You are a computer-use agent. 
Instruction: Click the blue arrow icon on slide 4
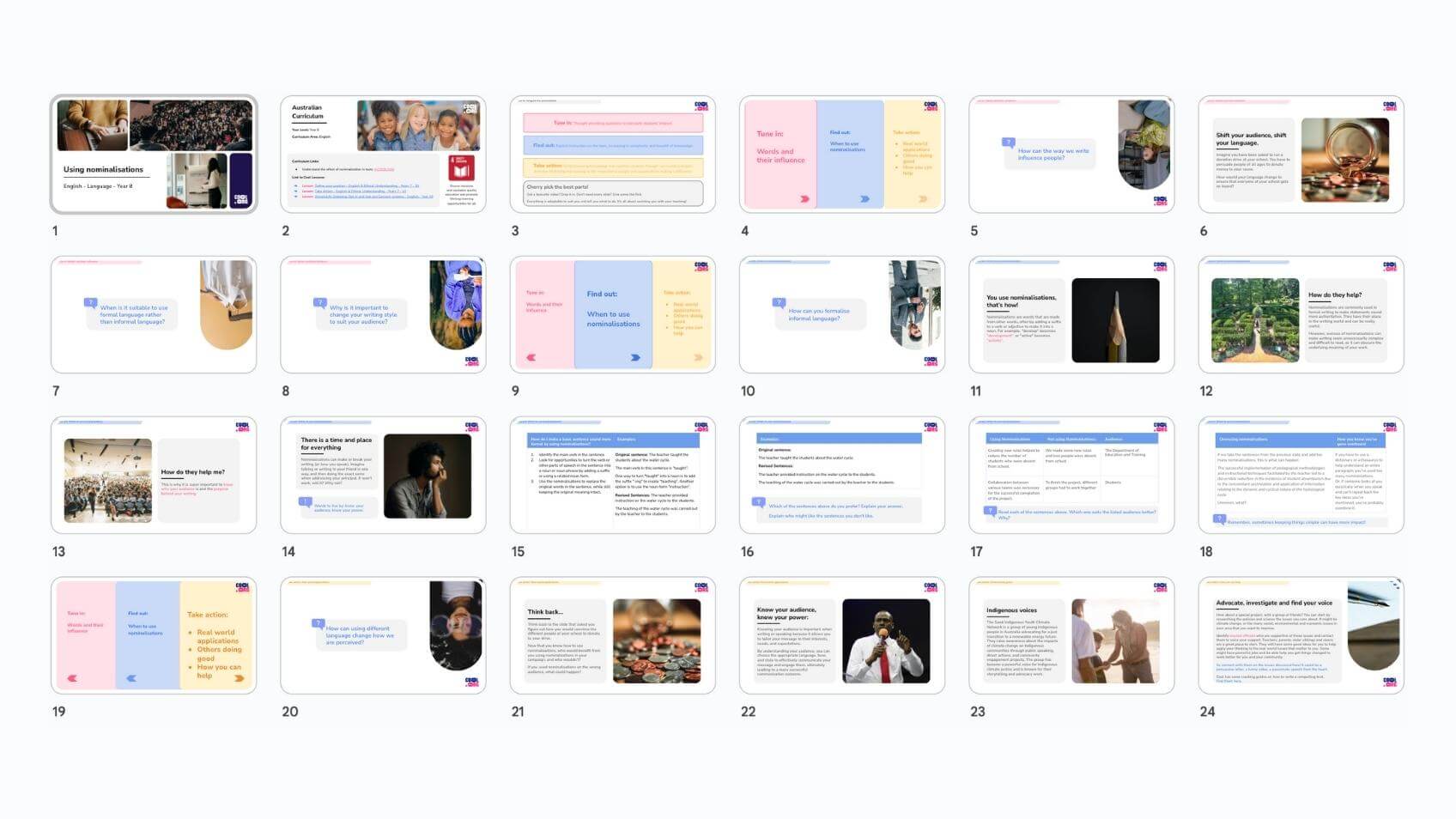pos(864,198)
